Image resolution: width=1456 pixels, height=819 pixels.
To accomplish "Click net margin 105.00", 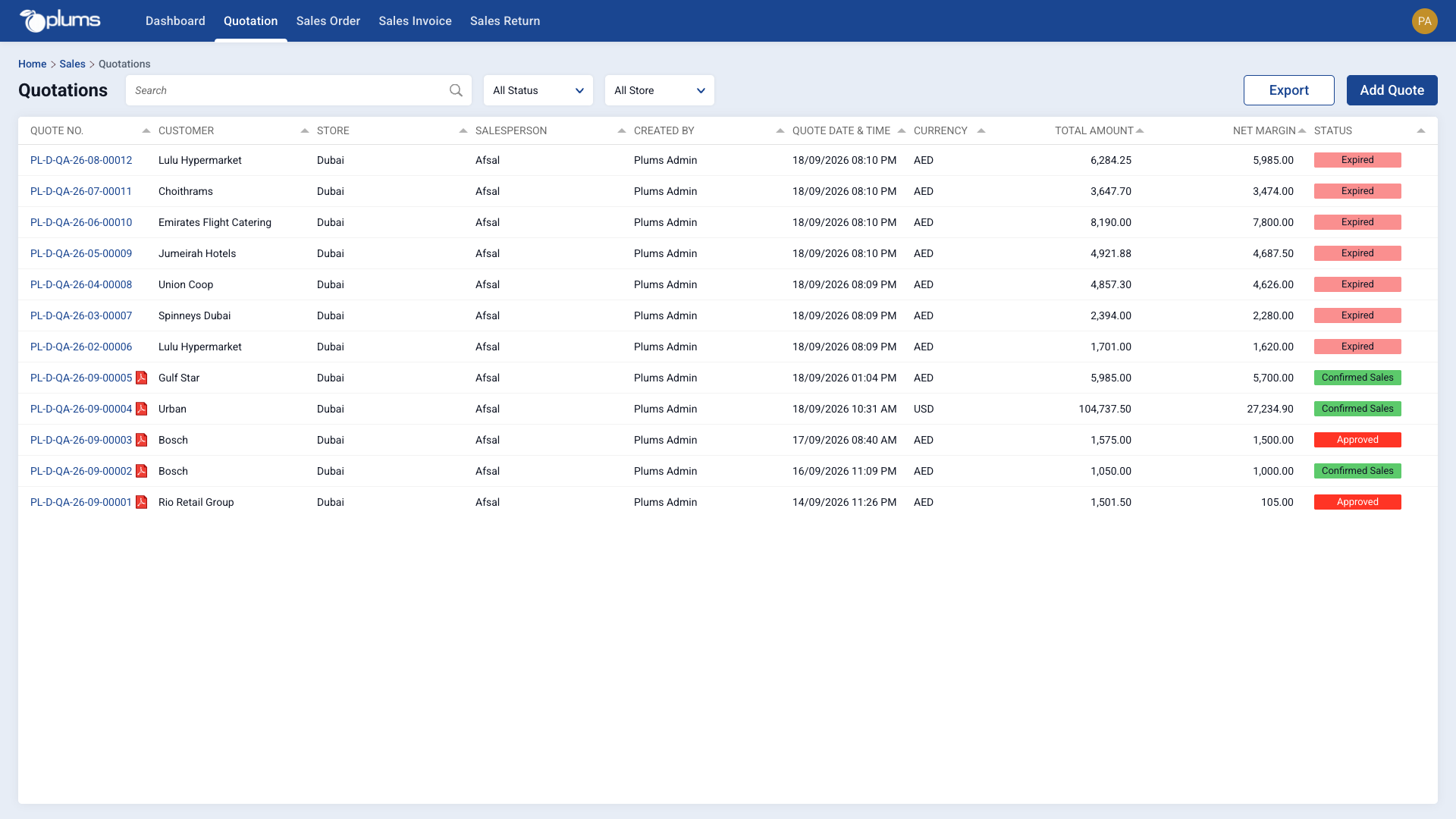I will (x=1277, y=502).
